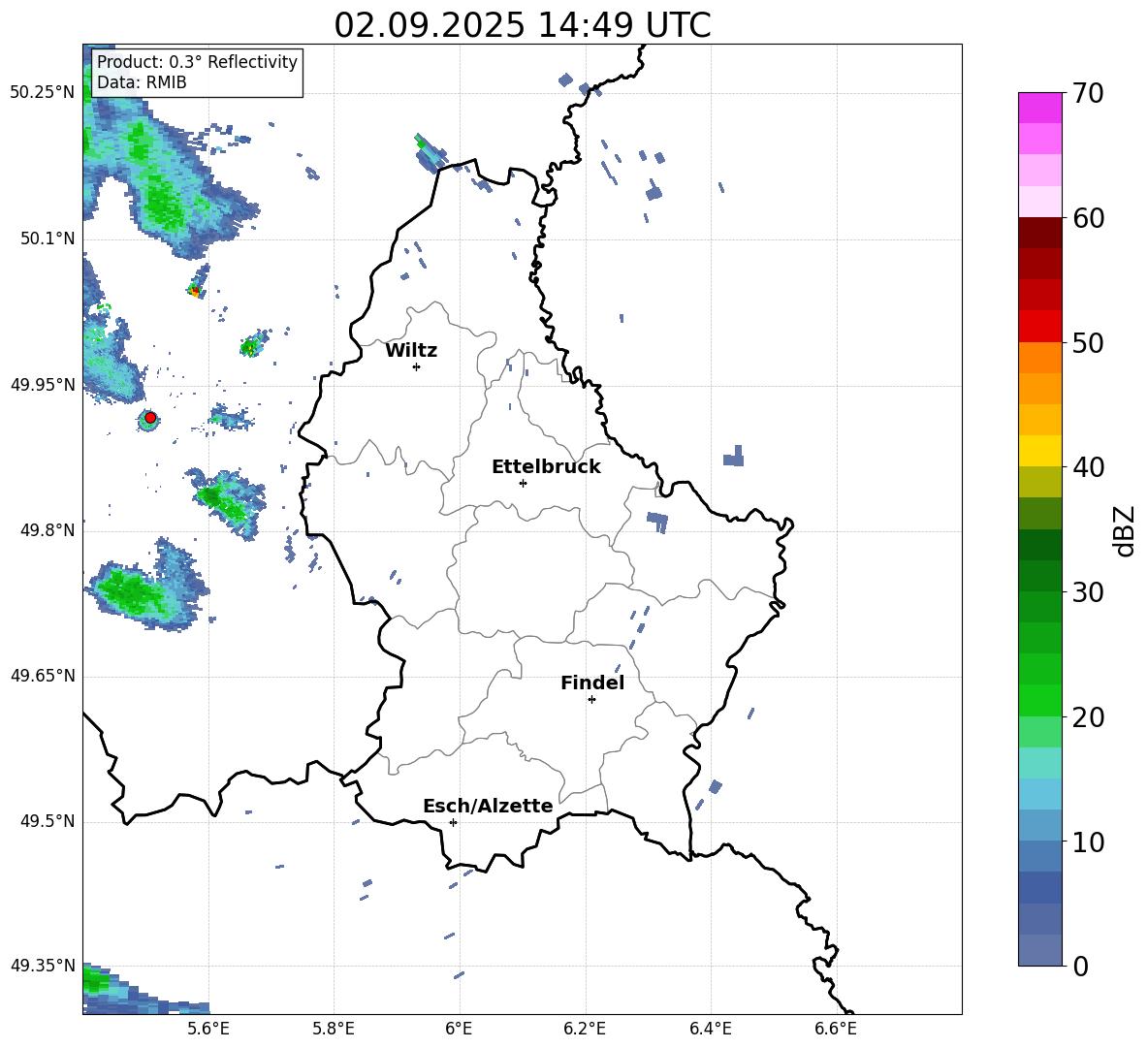Click the dBZ colorbar axis label
This screenshot has height=1048, width=1148.
(x=1126, y=530)
